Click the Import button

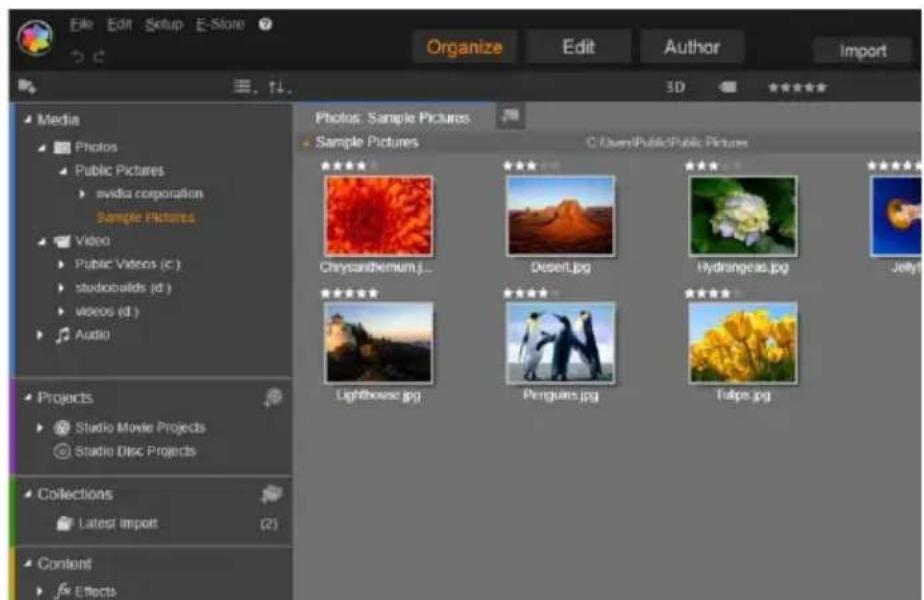863,51
